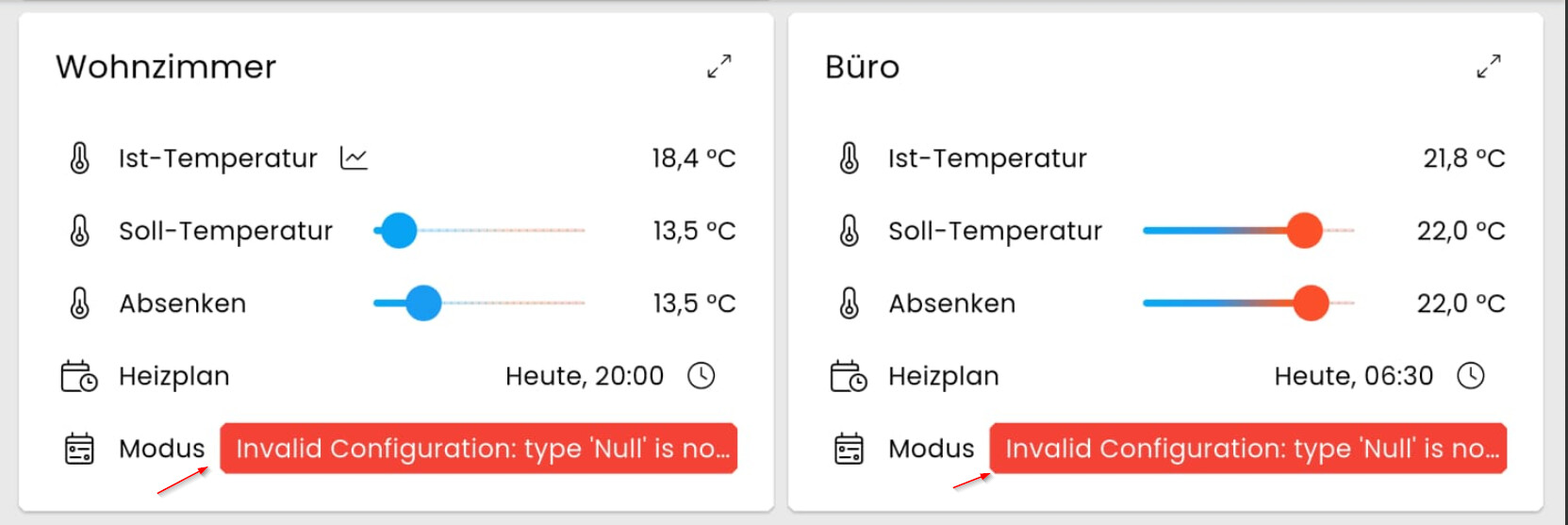Click the Wohnzimmer Ist-Temperatur thermometer icon

[80, 158]
